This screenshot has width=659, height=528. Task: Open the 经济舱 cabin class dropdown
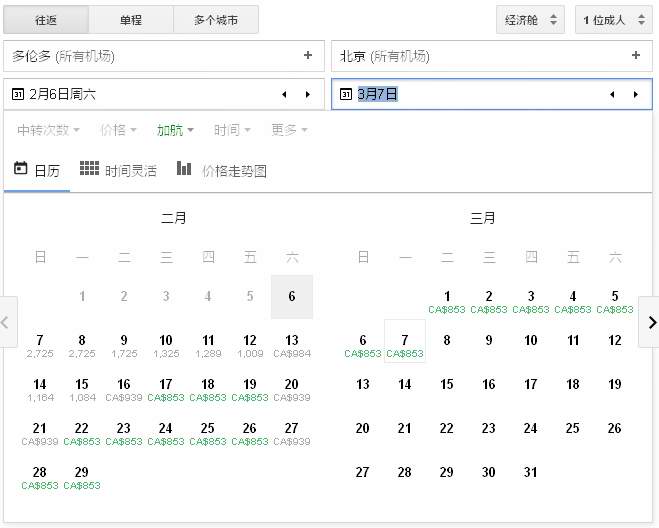(x=530, y=20)
